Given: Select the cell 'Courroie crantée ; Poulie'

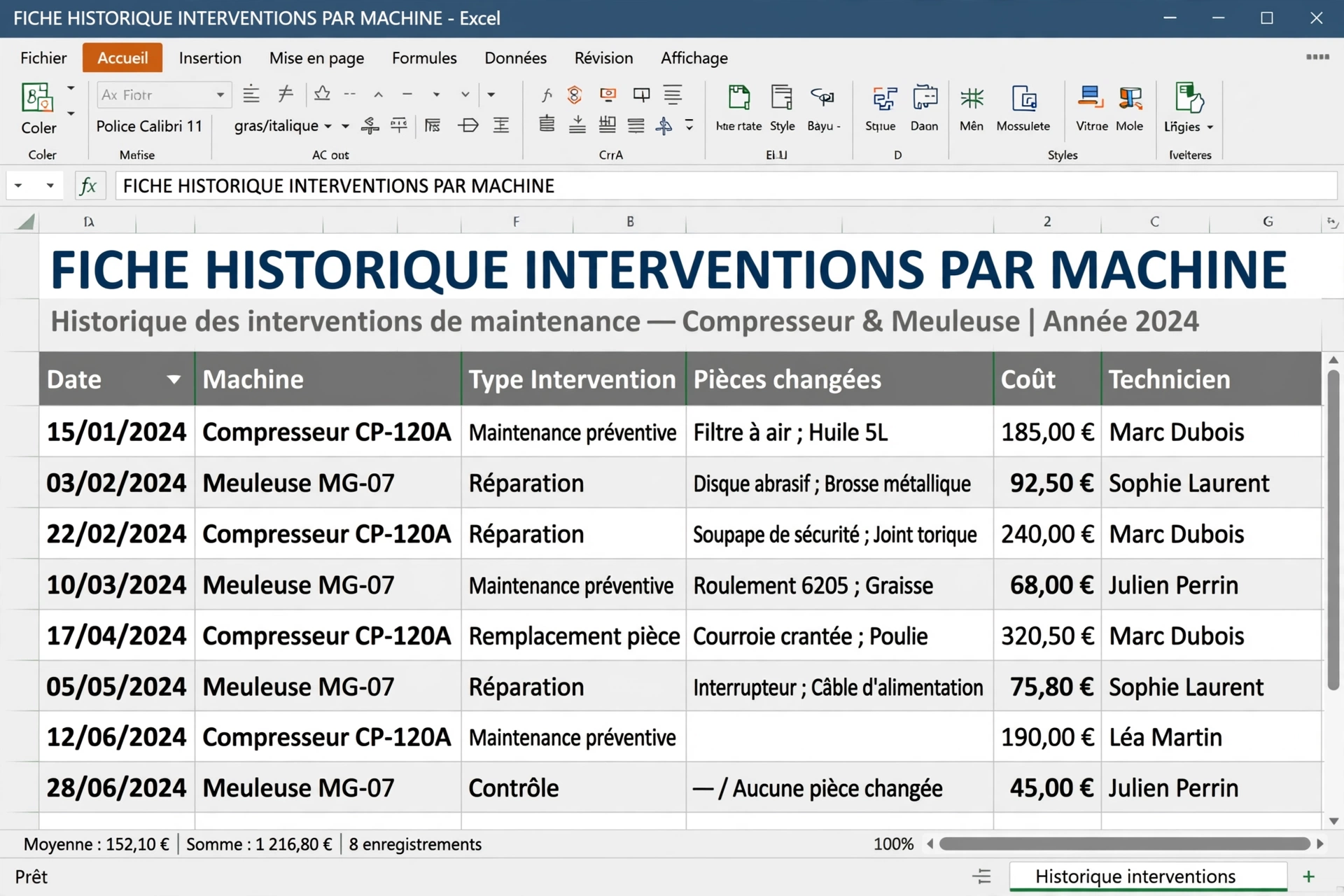Looking at the screenshot, I should point(839,636).
